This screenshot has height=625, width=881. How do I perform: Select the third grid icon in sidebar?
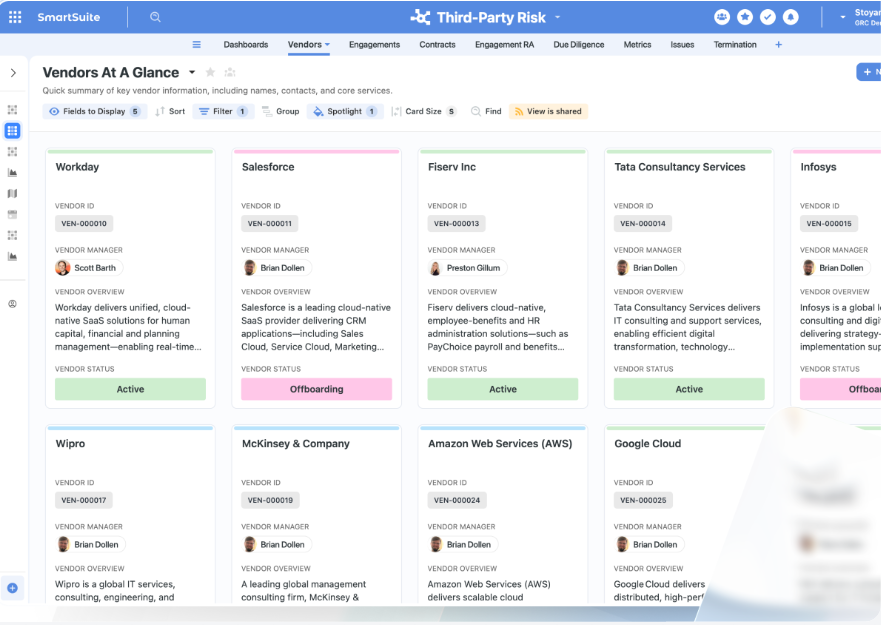pos(12,152)
